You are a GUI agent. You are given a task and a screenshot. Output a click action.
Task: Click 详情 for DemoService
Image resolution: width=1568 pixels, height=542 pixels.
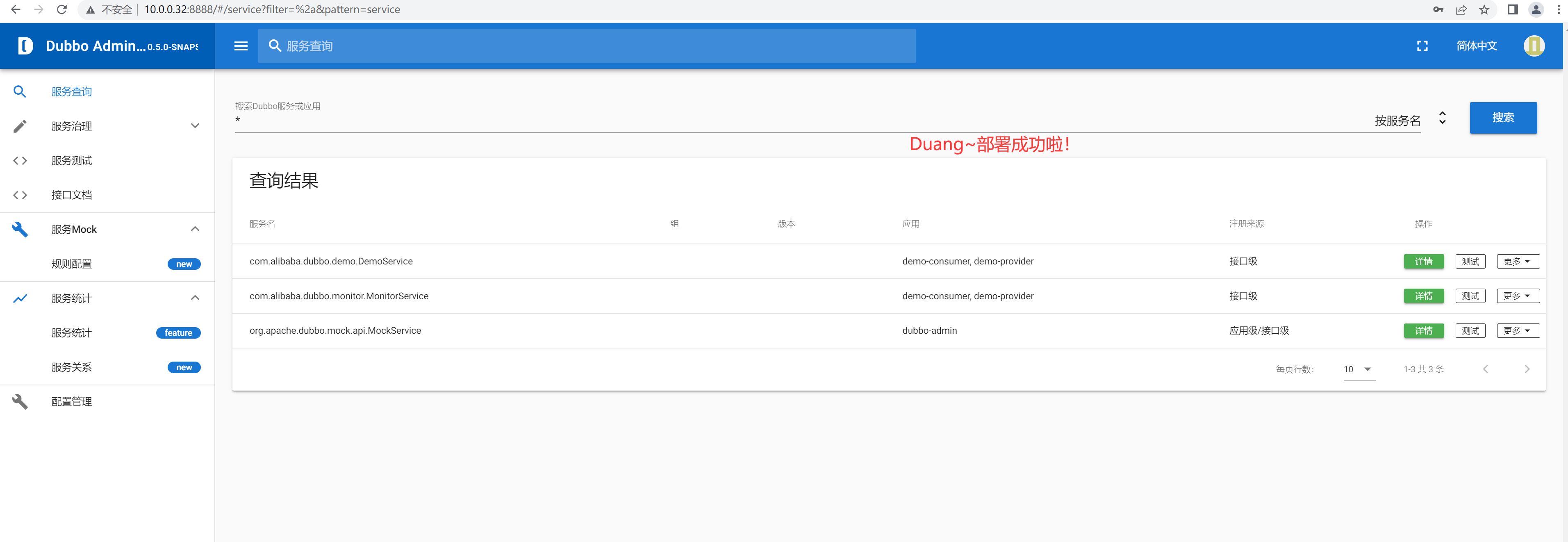click(x=1423, y=261)
